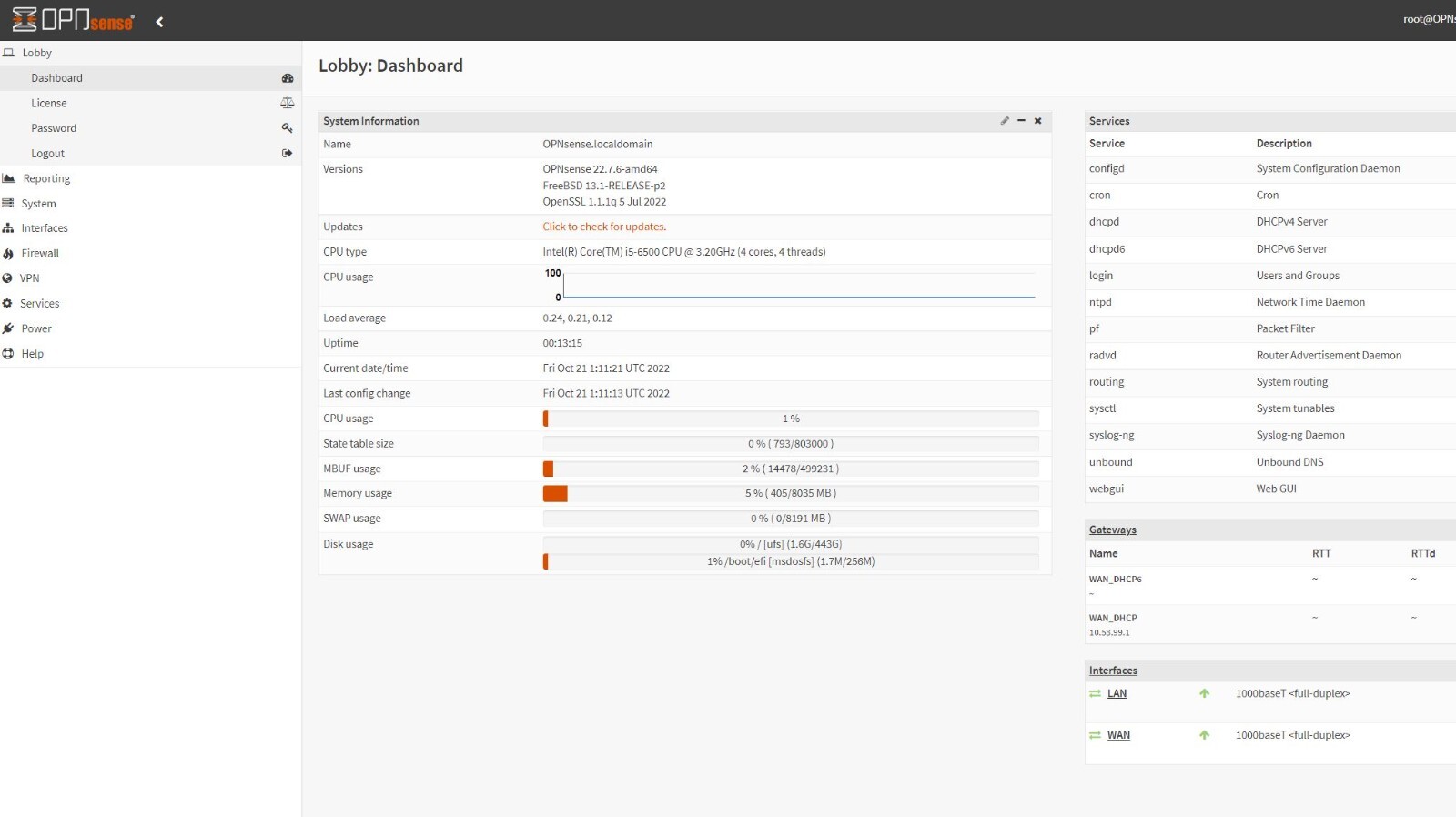The width and height of the screenshot is (1456, 817).
Task: Collapse the sidebar with the chevron arrow
Action: 159,22
